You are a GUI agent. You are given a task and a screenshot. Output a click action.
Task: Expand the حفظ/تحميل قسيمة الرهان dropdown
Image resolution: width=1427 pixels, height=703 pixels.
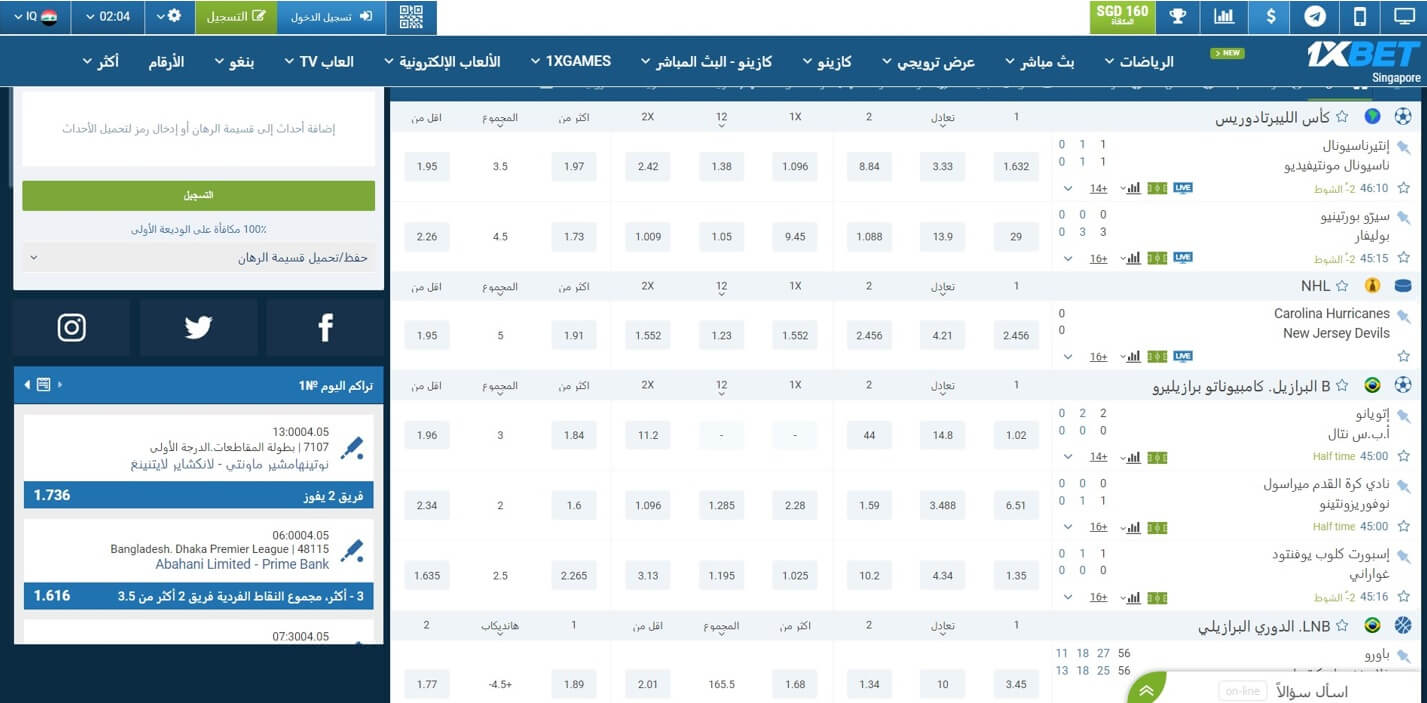199,257
